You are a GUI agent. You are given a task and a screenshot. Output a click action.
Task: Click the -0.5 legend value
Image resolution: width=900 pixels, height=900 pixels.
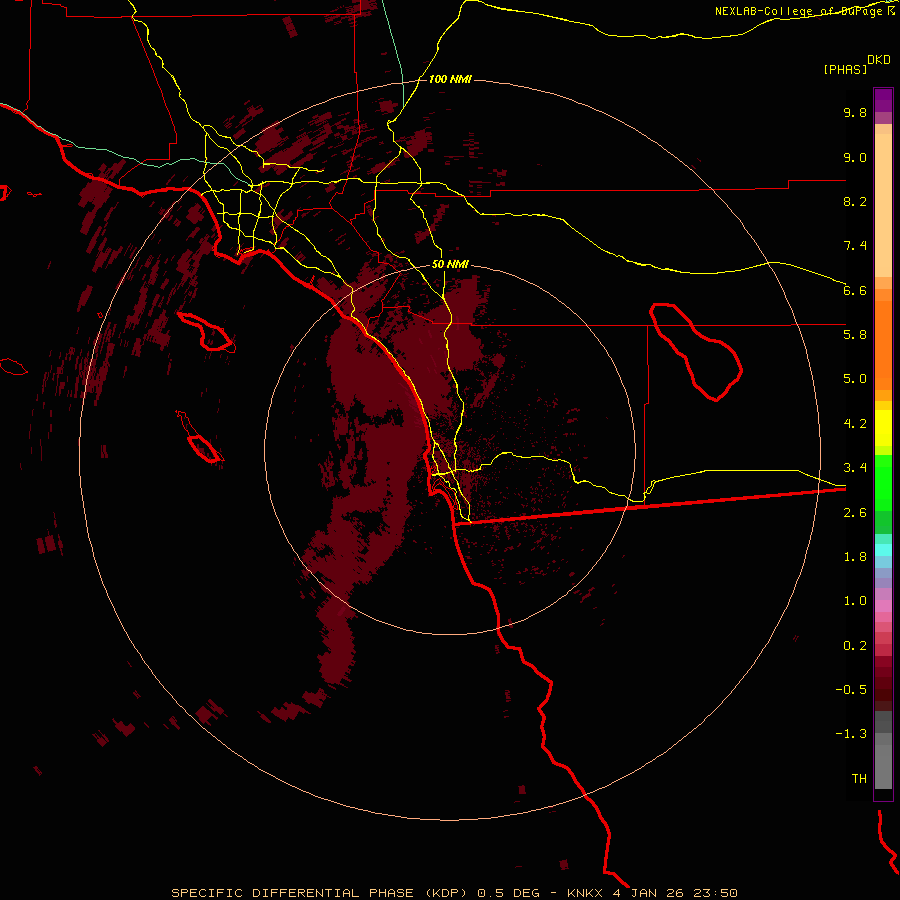[851, 690]
